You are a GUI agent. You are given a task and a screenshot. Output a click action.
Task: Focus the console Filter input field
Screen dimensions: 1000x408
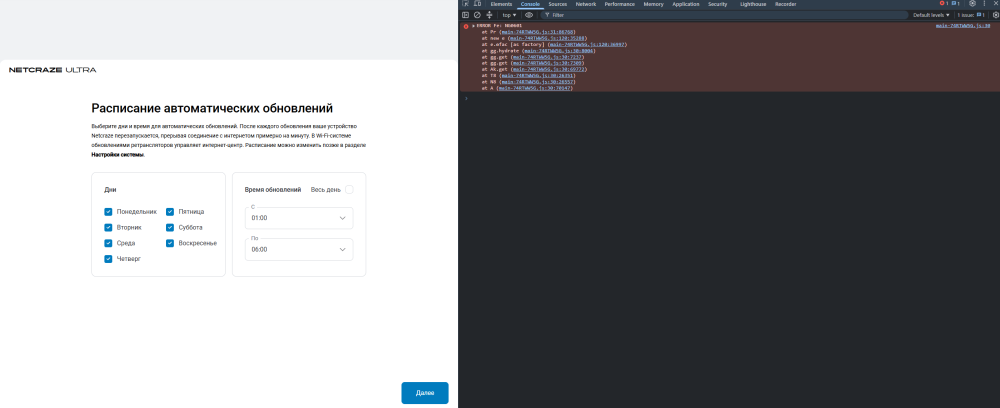click(724, 15)
